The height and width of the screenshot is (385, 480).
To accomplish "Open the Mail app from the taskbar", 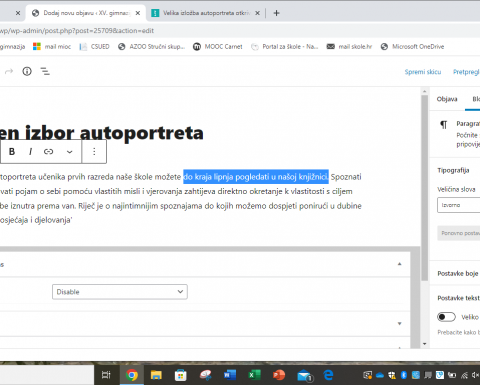I will click(304, 376).
